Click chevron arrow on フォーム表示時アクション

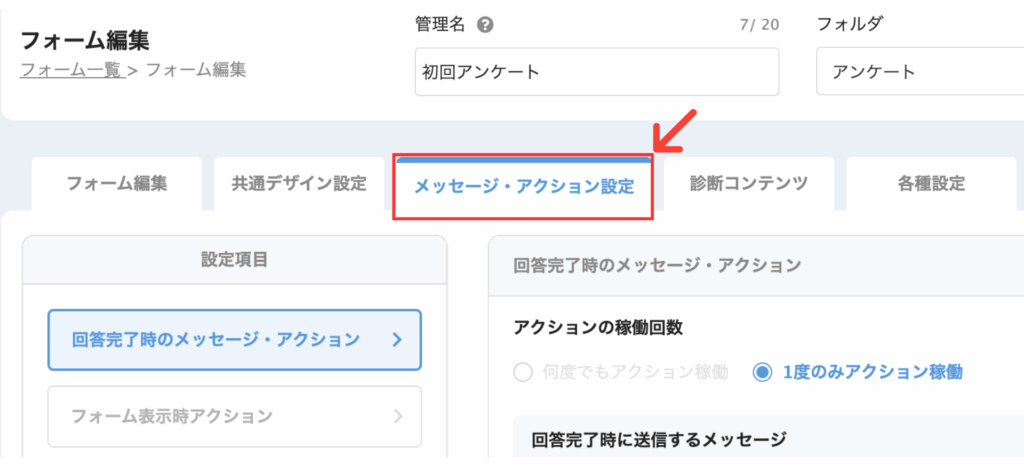tap(398, 416)
